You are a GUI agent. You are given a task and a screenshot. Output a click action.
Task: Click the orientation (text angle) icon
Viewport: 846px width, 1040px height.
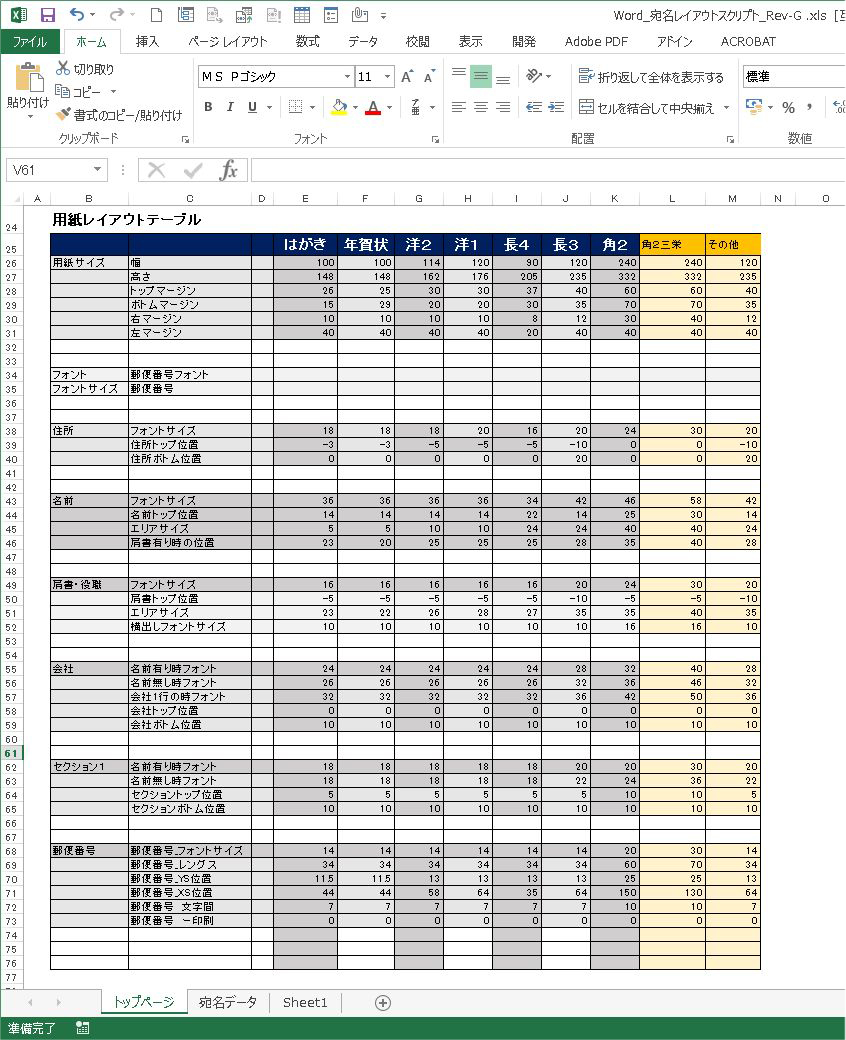[534, 75]
